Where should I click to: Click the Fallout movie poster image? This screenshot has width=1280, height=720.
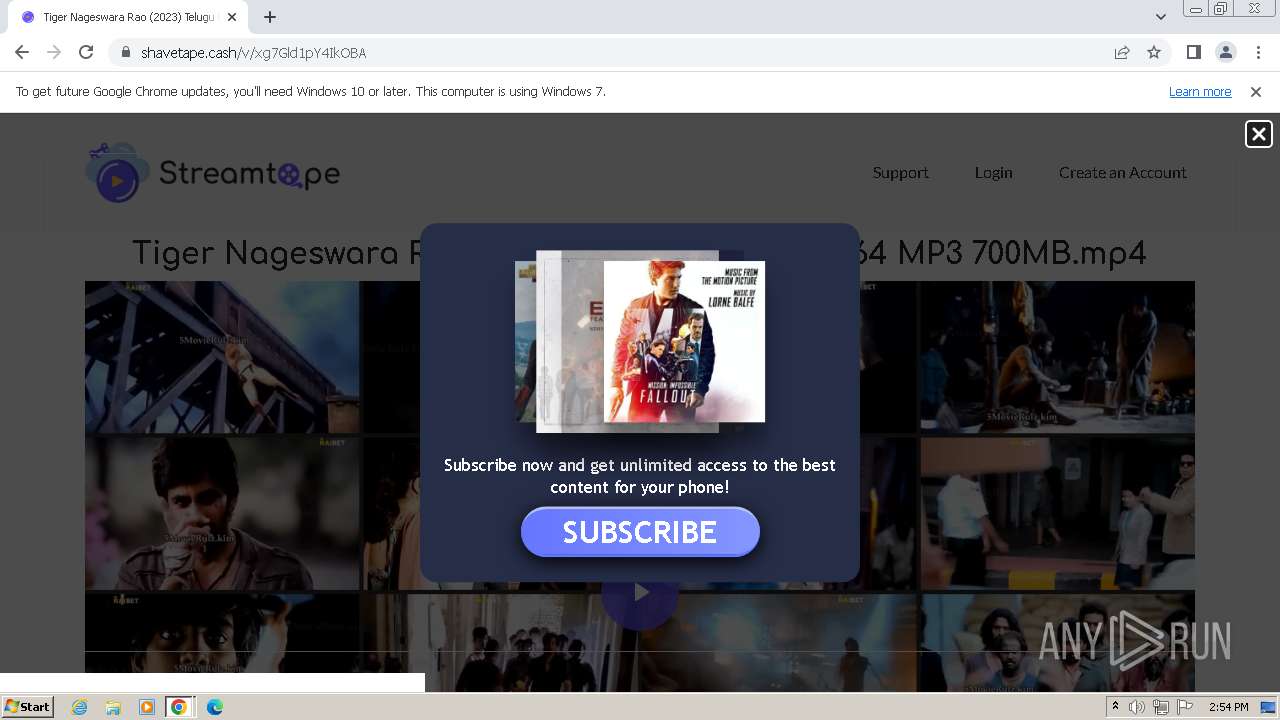click(684, 341)
